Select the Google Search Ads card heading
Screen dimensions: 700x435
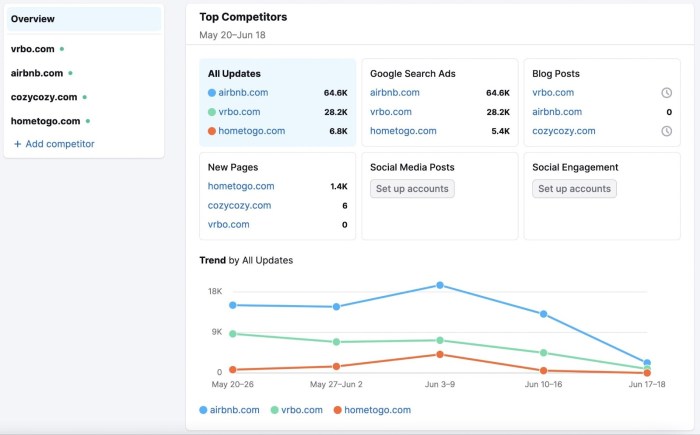(x=412, y=74)
